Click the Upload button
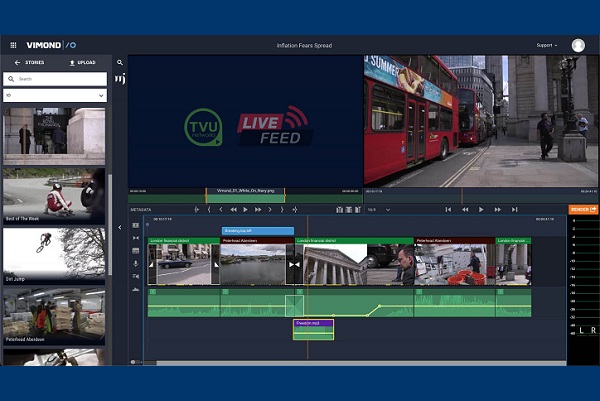 pos(82,62)
